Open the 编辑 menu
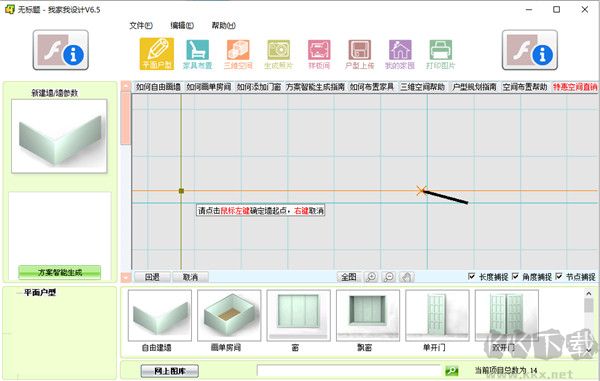 (182, 26)
